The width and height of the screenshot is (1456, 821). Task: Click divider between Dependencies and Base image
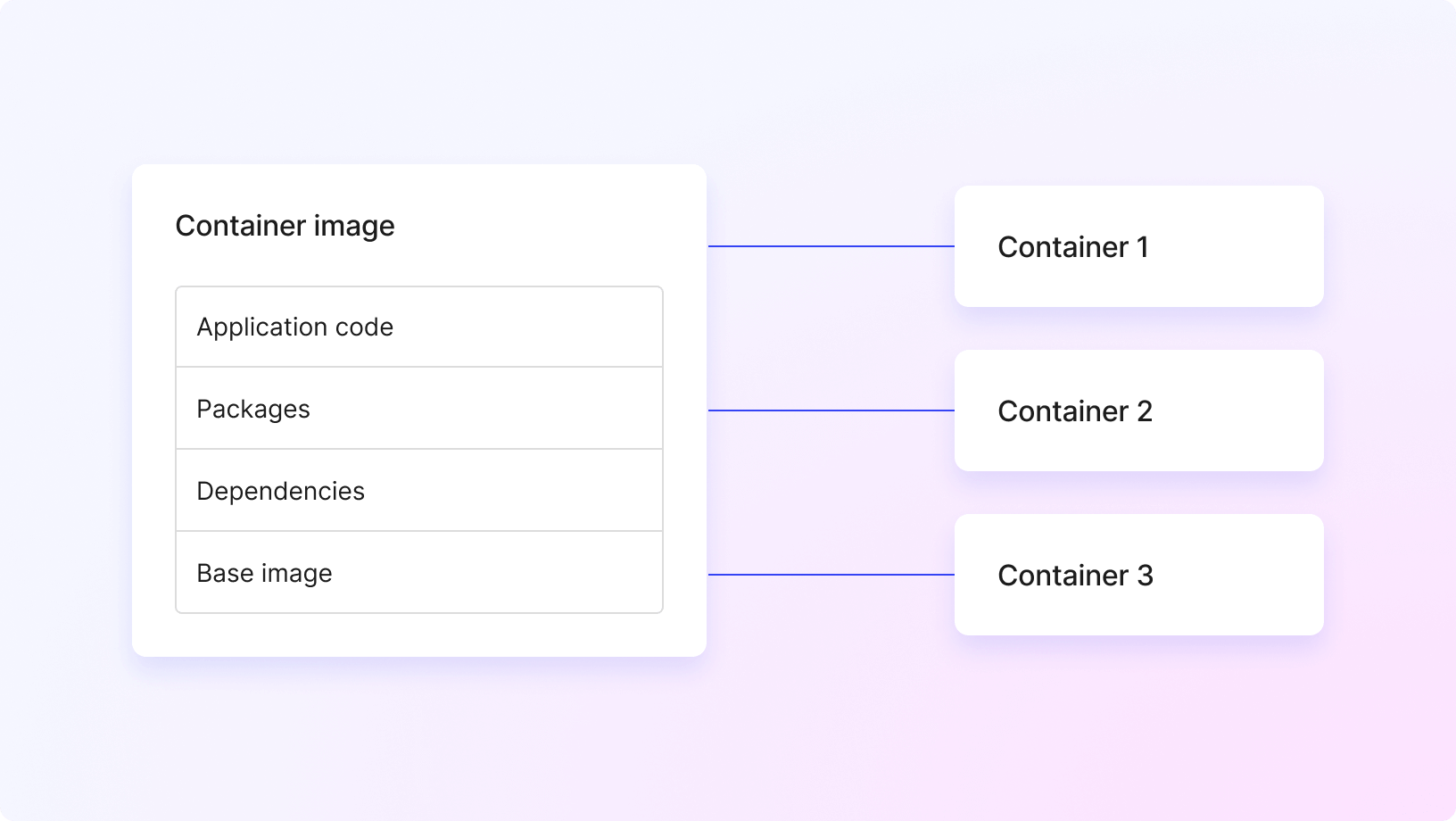click(419, 531)
